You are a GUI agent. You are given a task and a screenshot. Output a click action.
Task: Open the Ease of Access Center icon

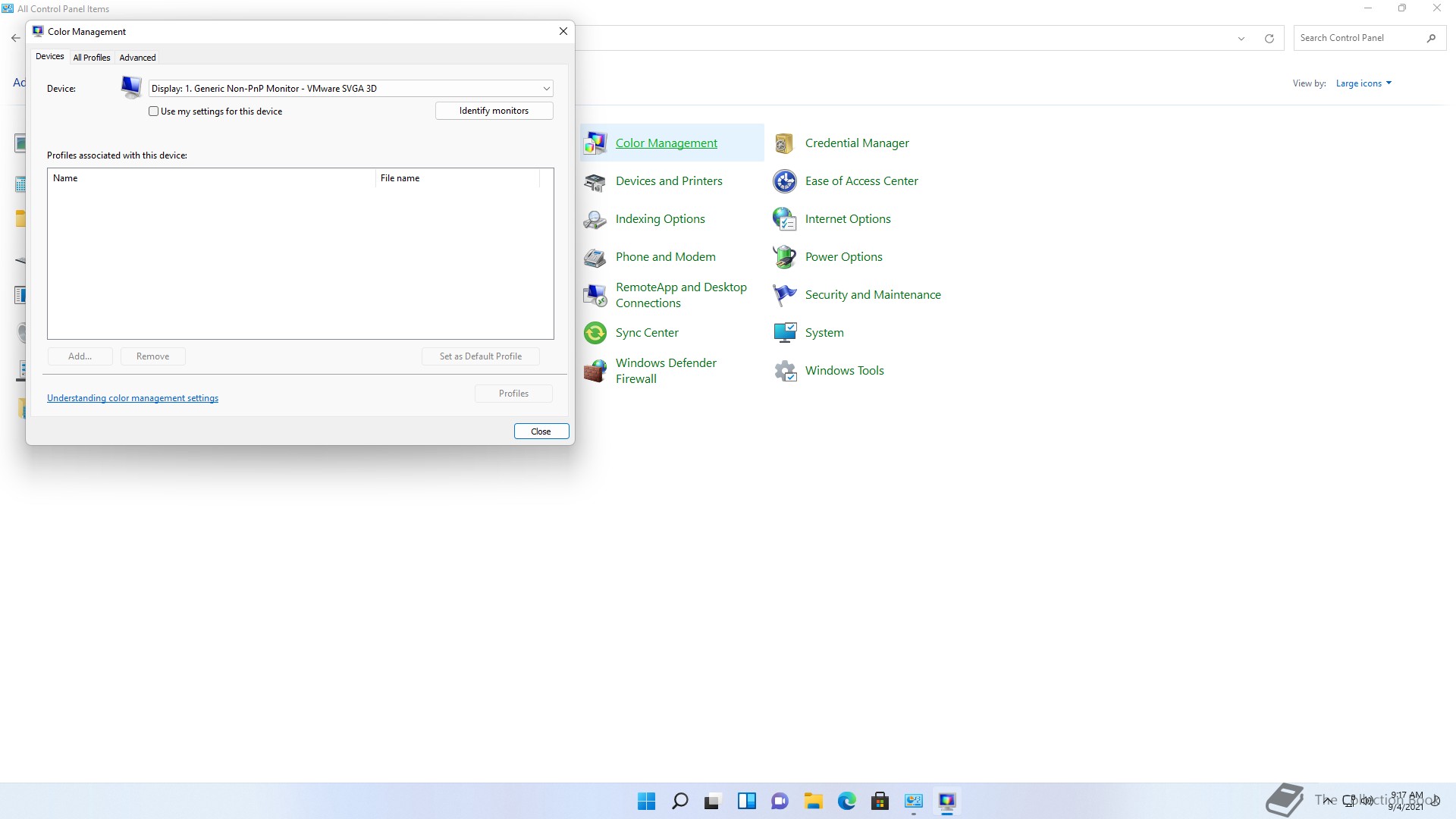click(x=785, y=181)
